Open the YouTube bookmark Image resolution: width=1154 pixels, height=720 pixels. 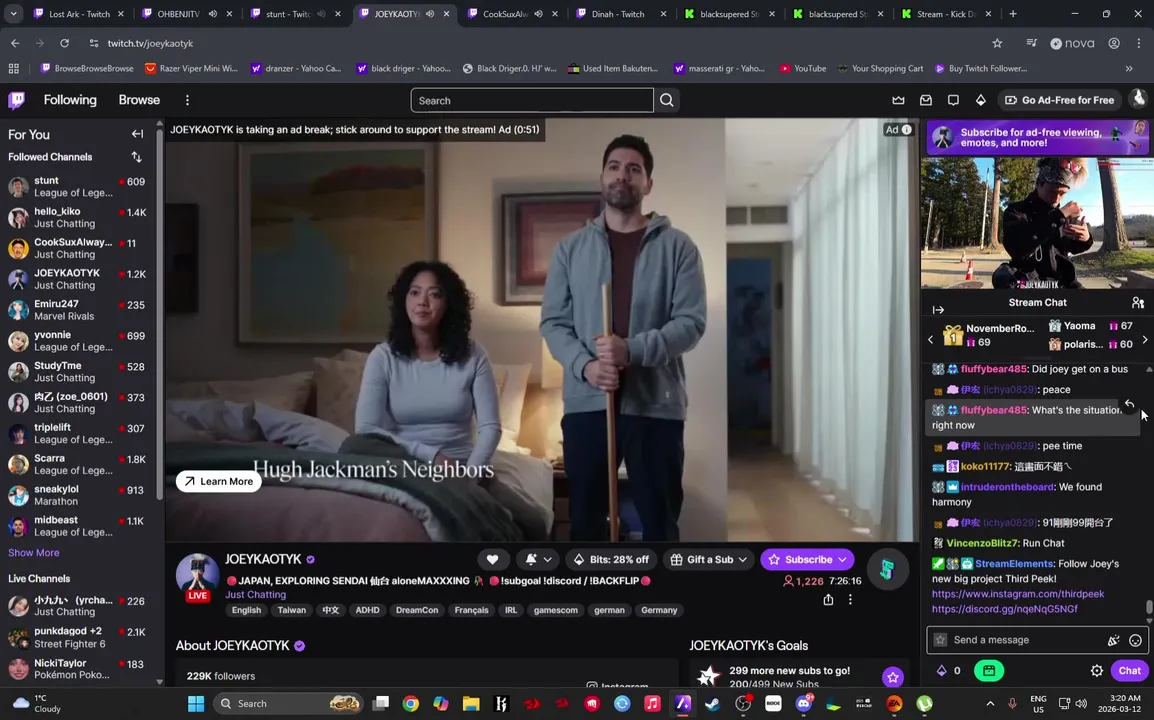pyautogui.click(x=803, y=68)
